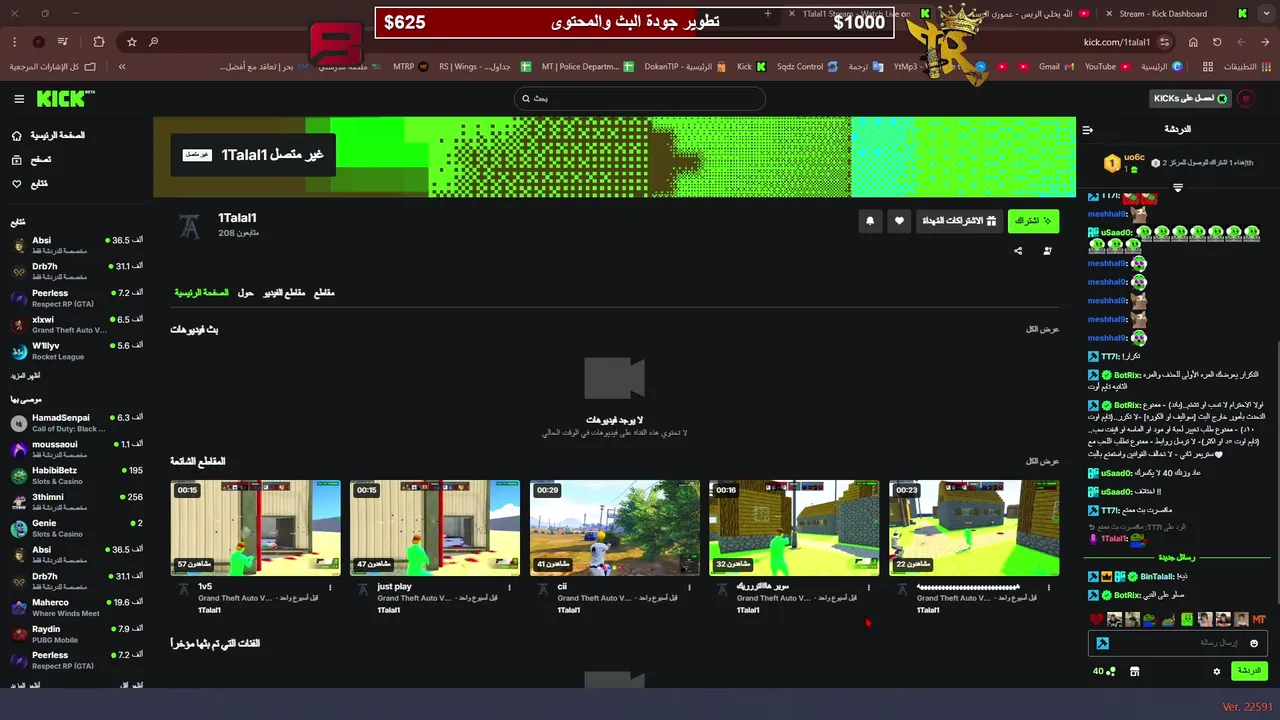Click the notification bell on 1Talal1 channel
1280x720 pixels.
click(x=870, y=221)
